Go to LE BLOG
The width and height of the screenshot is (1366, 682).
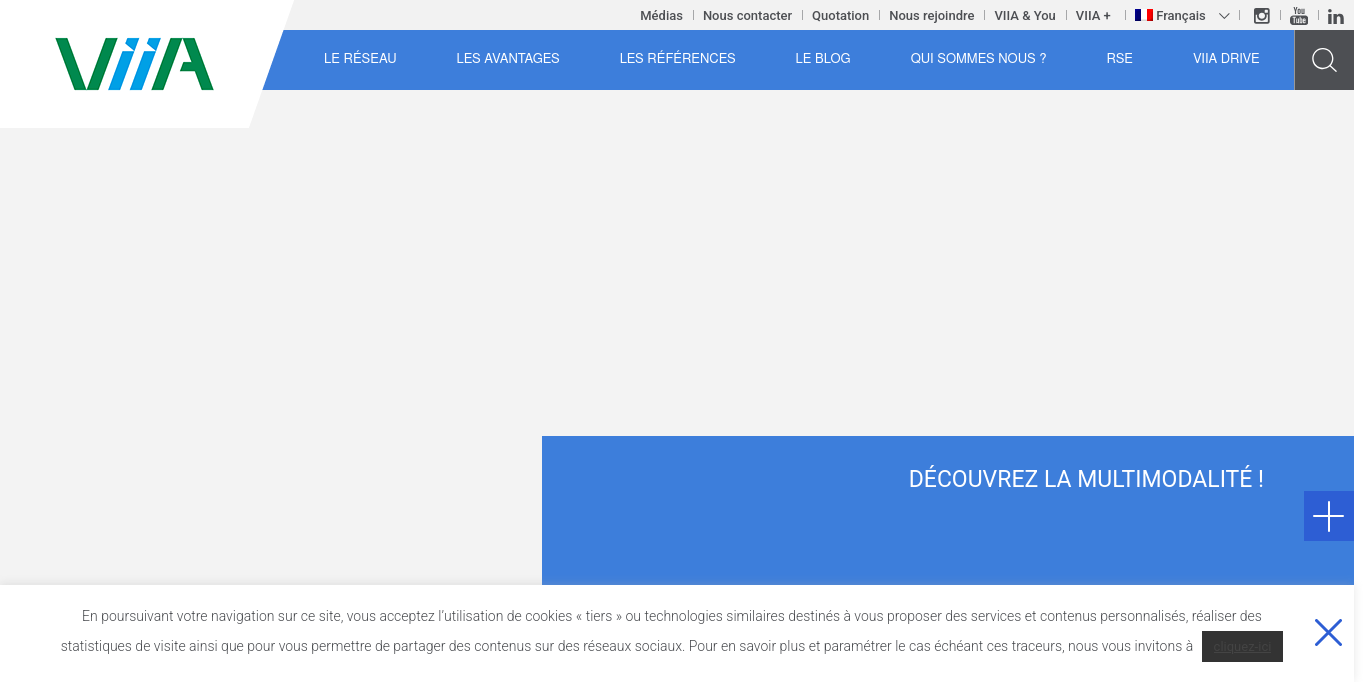(823, 59)
